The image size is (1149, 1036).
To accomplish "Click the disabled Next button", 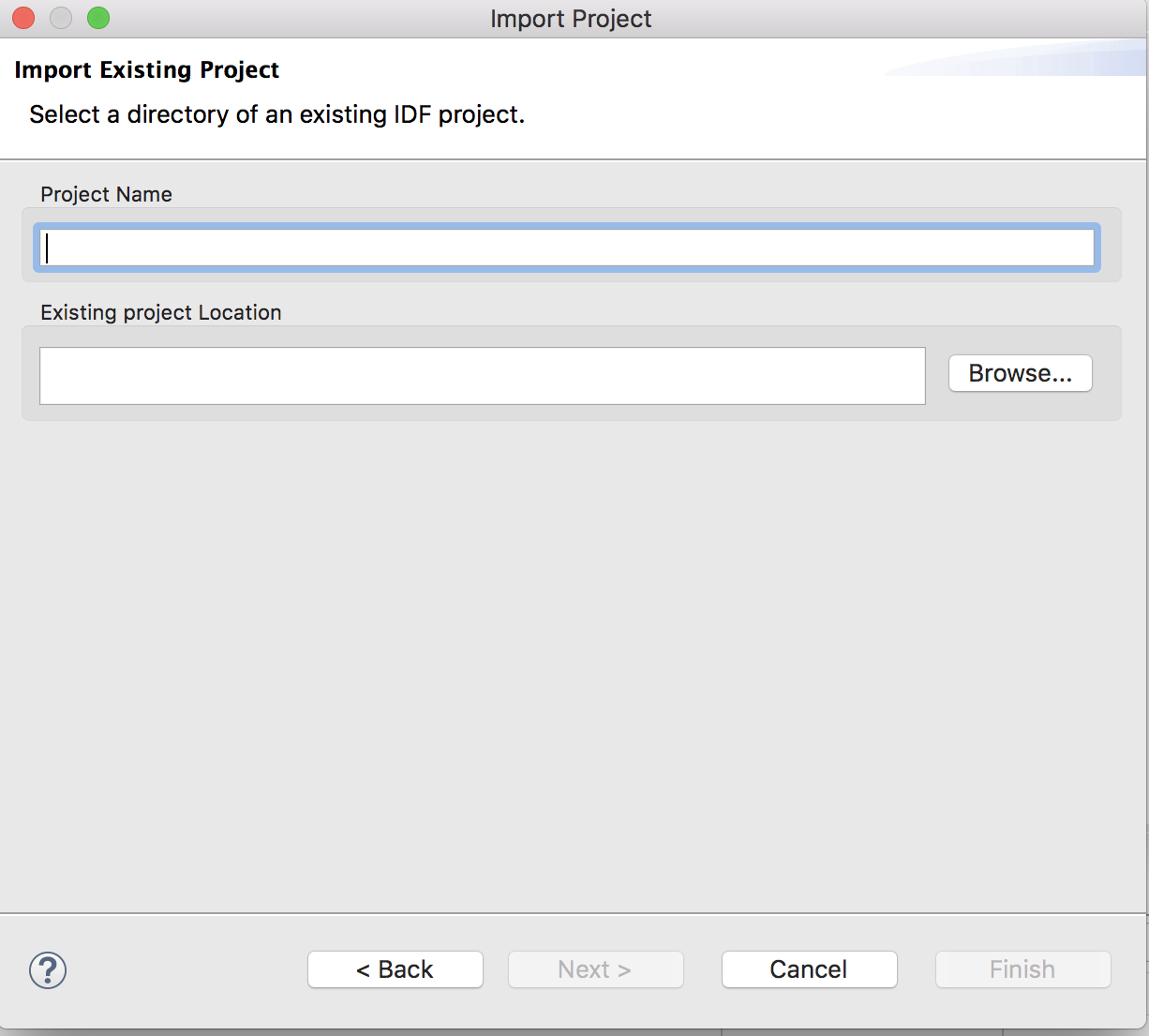I will coord(595,969).
